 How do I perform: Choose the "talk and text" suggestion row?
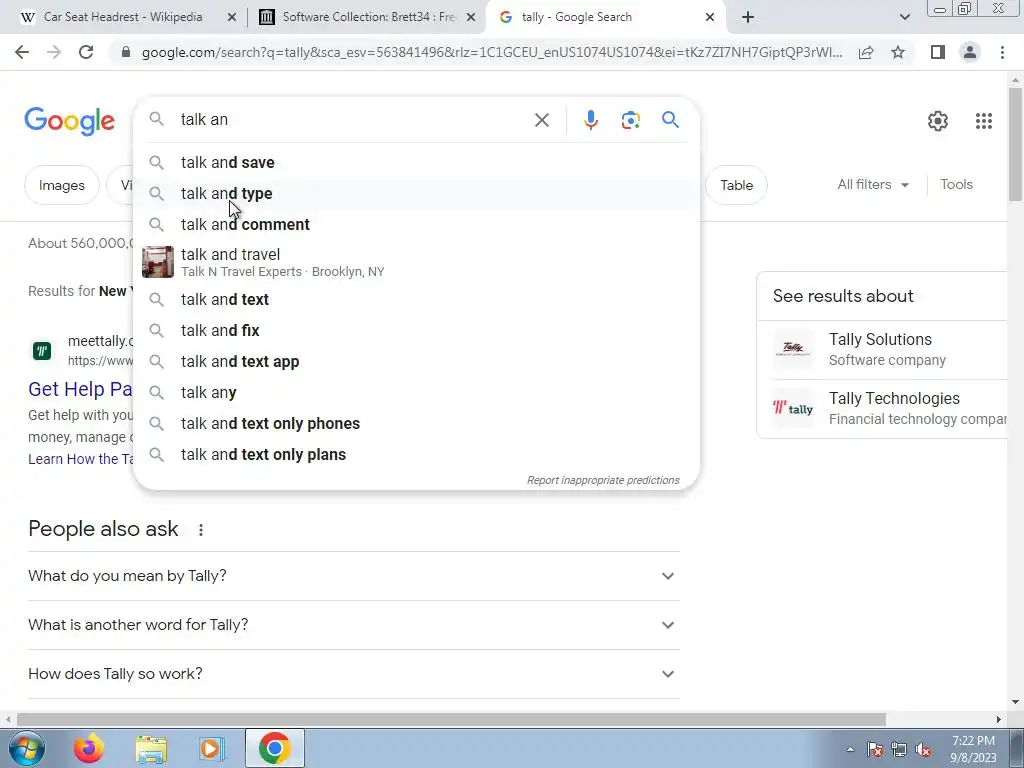click(x=416, y=300)
